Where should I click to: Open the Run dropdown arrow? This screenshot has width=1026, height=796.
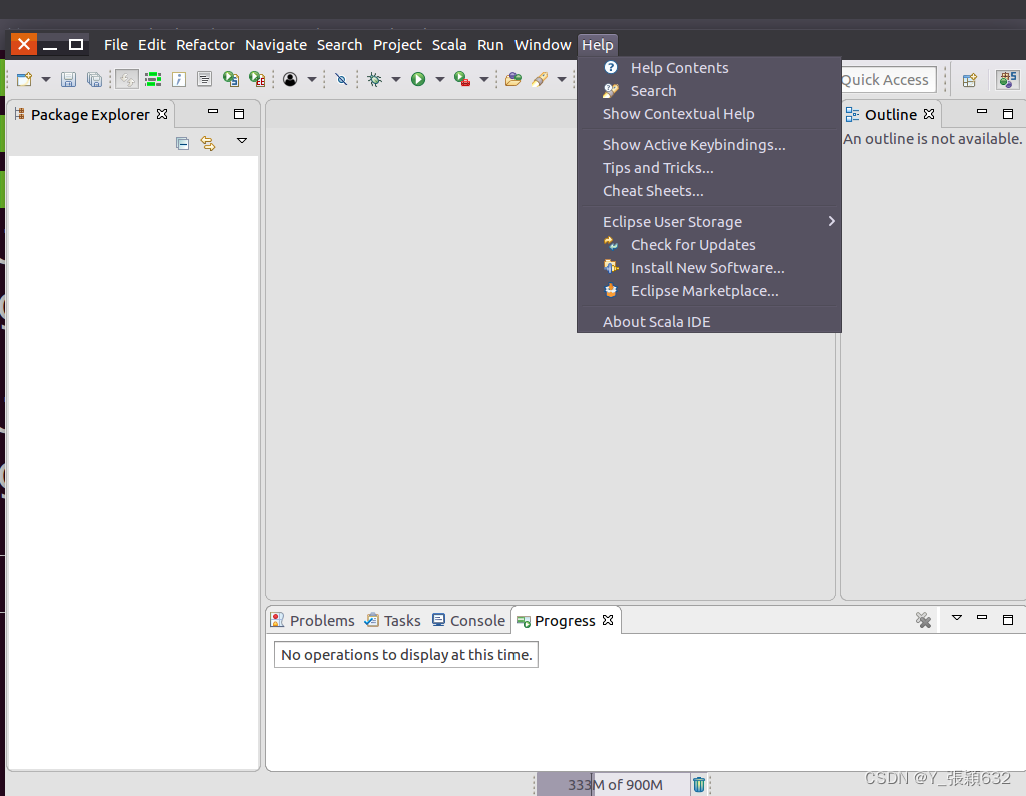point(440,79)
